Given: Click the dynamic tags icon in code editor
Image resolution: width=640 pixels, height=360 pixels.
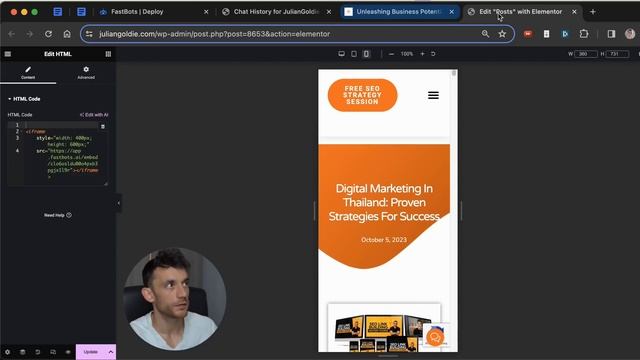Looking at the screenshot, I should click(103, 127).
